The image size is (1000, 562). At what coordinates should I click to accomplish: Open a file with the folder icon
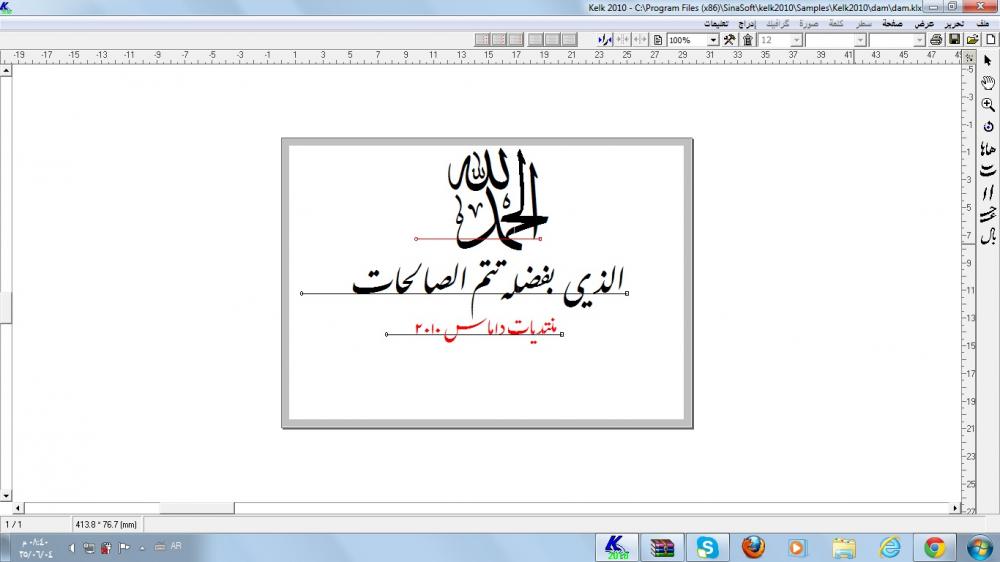pyautogui.click(x=972, y=39)
